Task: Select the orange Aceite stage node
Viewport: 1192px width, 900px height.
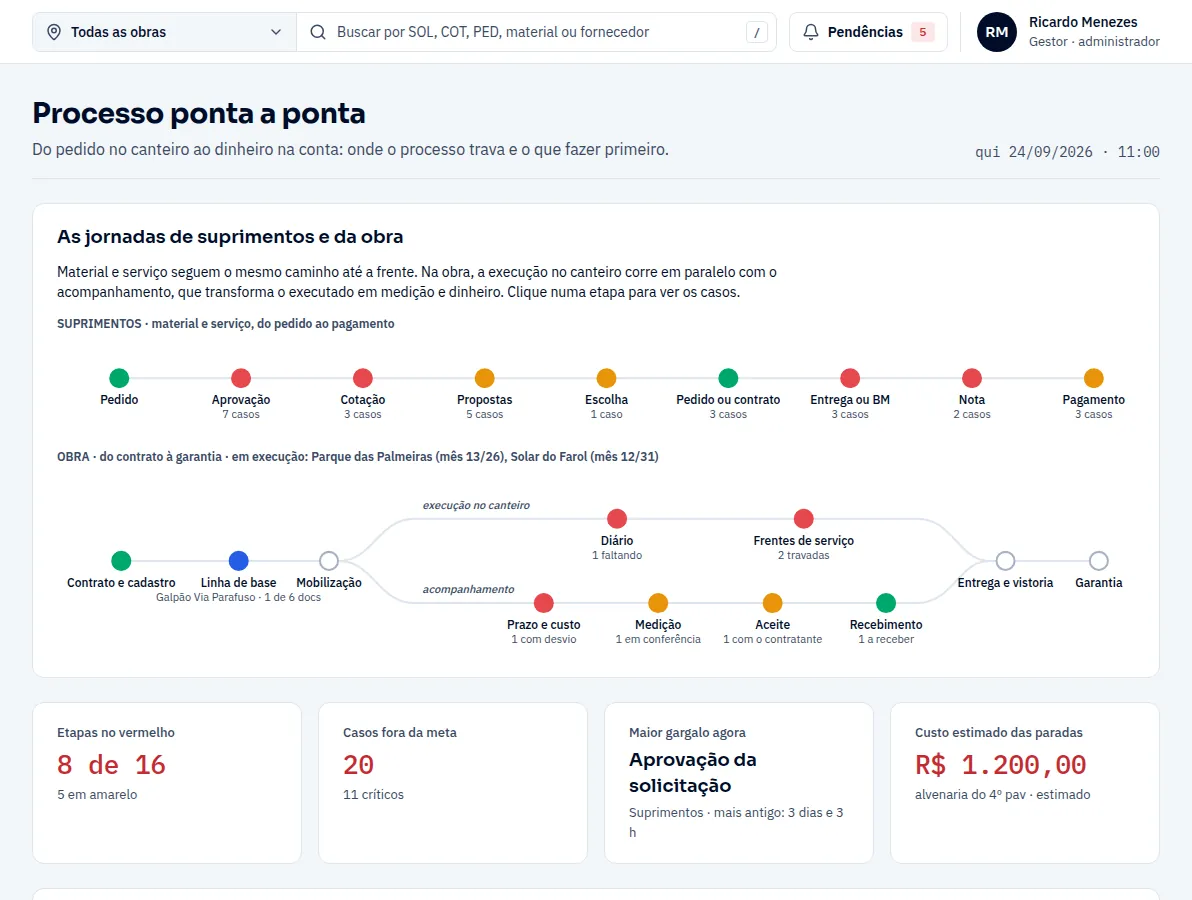Action: coord(772,603)
